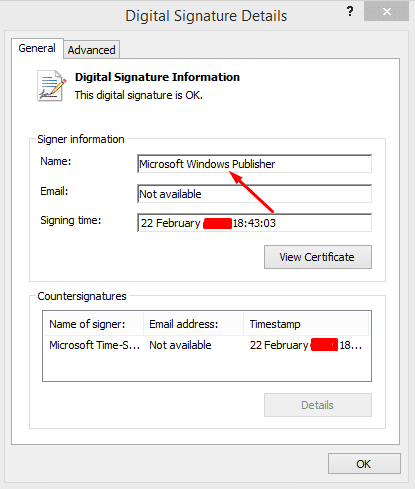Click the 'Signer information' group label
Screen dimensions: 415x489
tap(81, 139)
